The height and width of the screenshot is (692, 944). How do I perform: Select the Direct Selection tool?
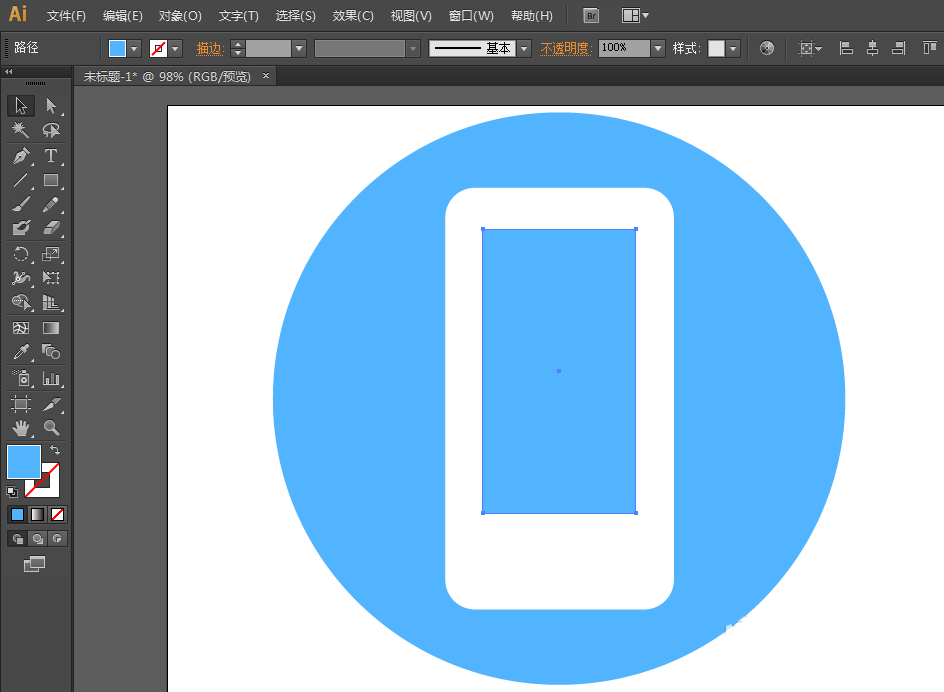[x=51, y=106]
